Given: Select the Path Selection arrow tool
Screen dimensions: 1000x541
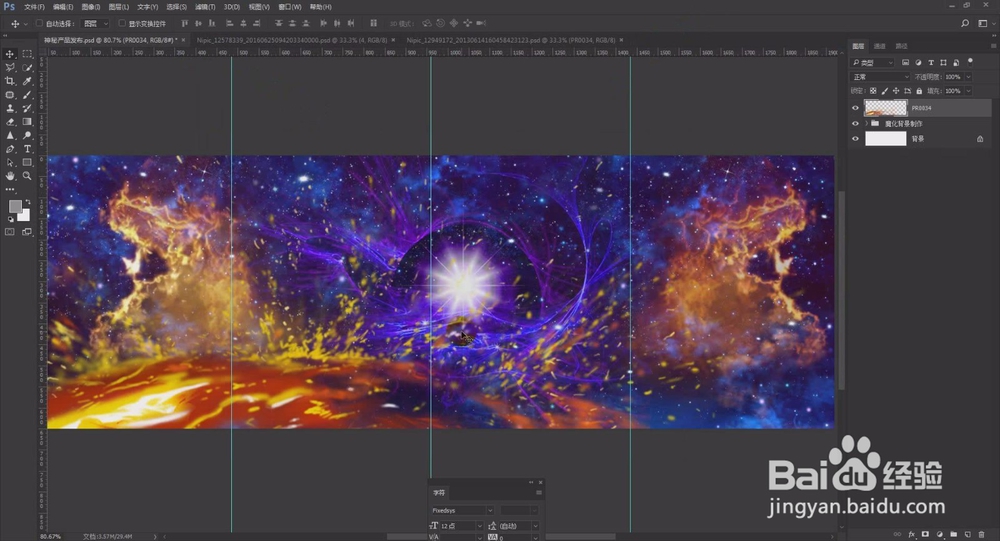Looking at the screenshot, I should tap(10, 163).
